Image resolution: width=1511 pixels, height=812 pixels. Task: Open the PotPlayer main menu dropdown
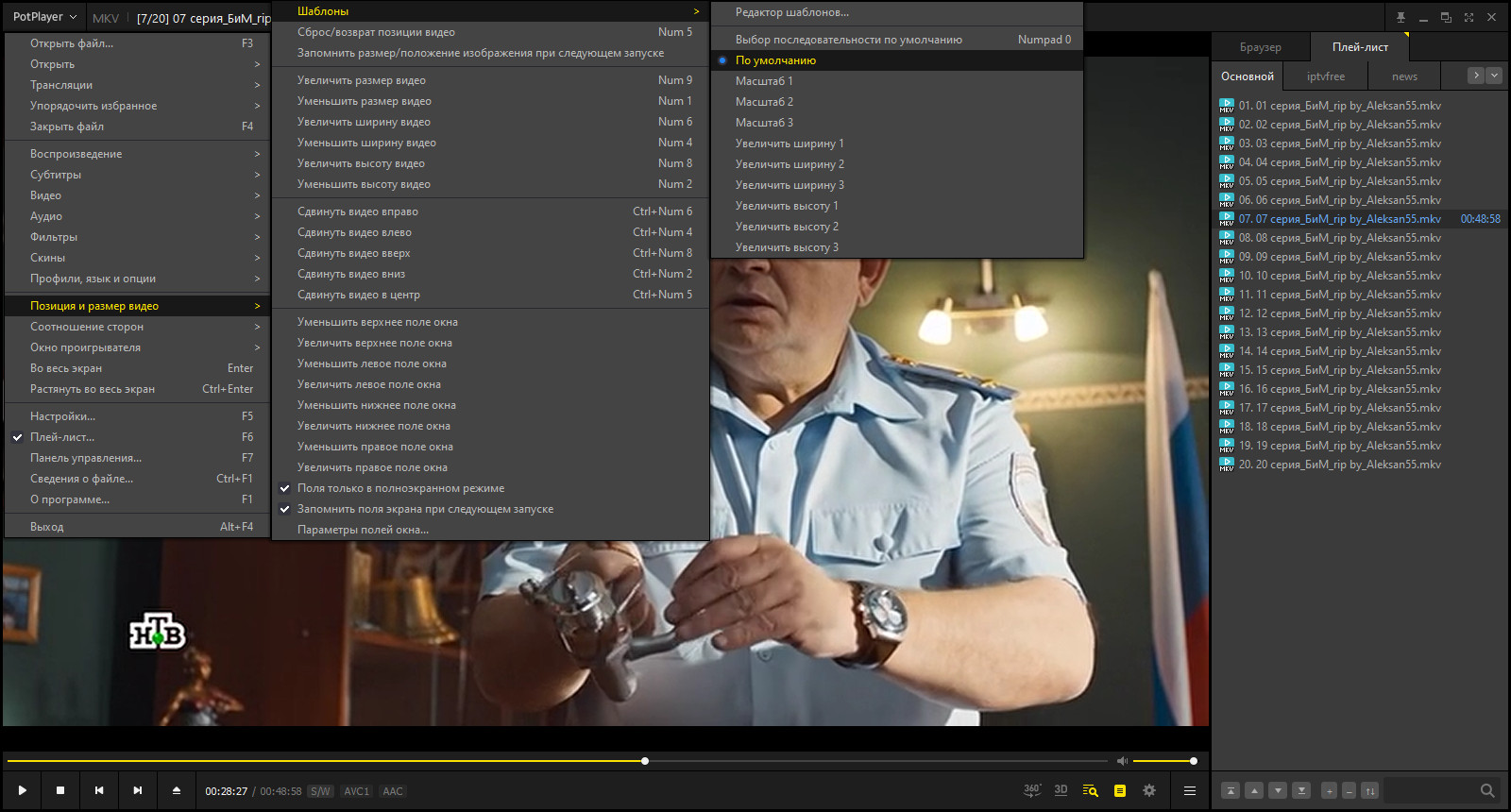pyautogui.click(x=44, y=17)
